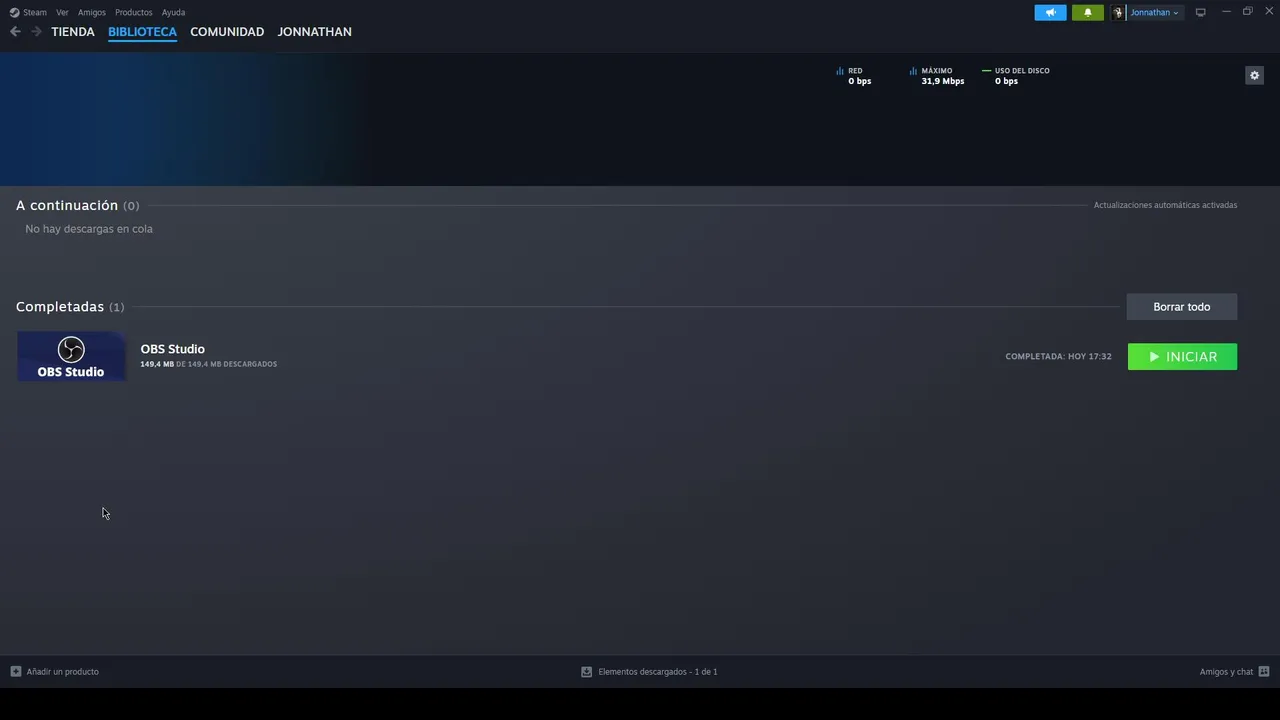This screenshot has width=1280, height=720.
Task: Open the megaphone announcements button
Action: point(1050,12)
